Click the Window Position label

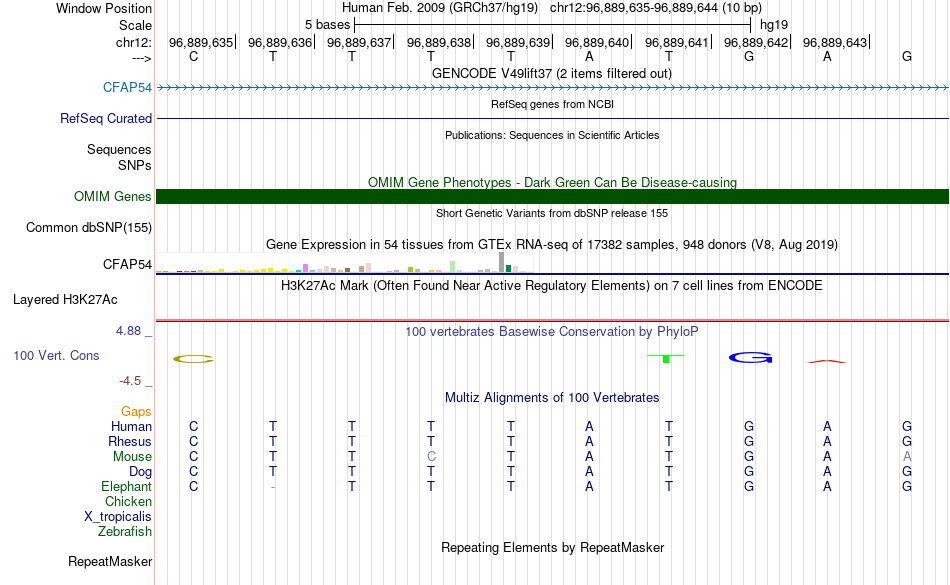point(104,8)
